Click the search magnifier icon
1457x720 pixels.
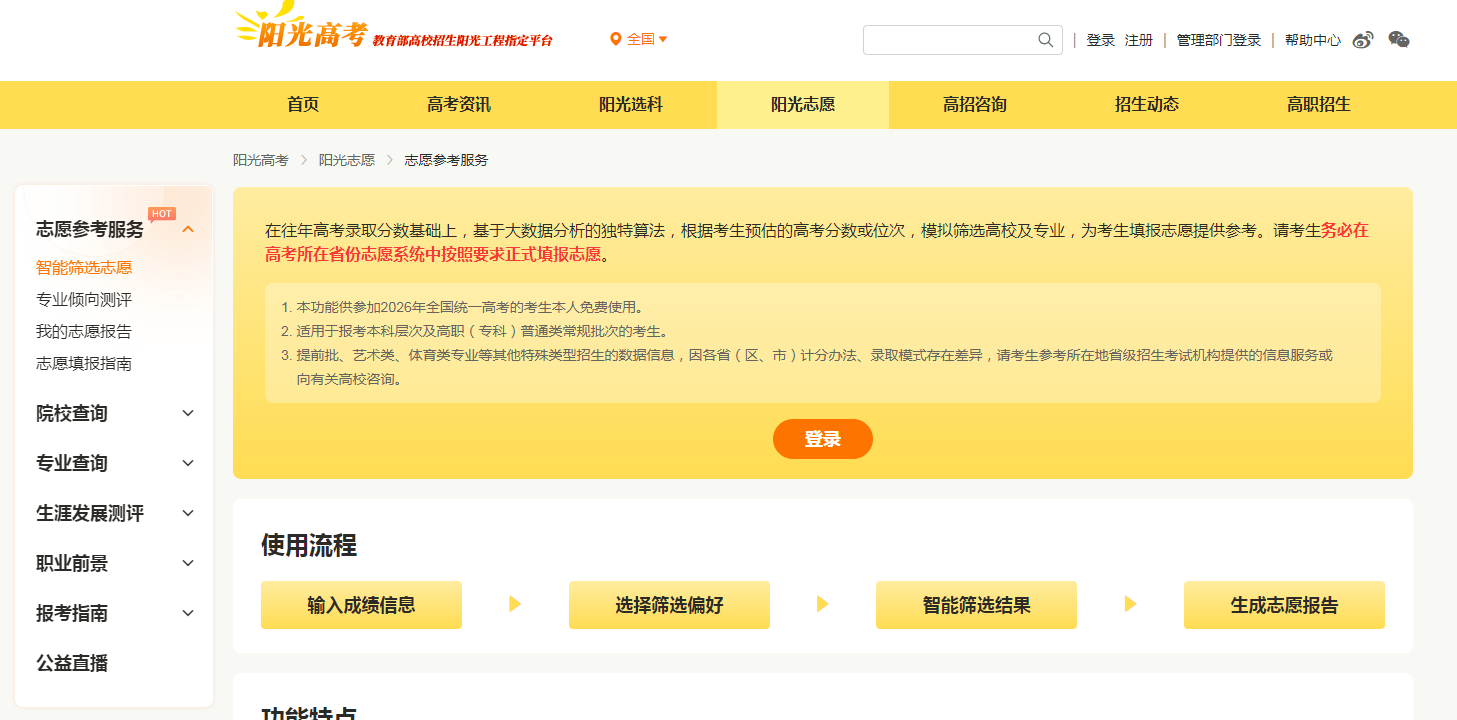[x=1046, y=40]
